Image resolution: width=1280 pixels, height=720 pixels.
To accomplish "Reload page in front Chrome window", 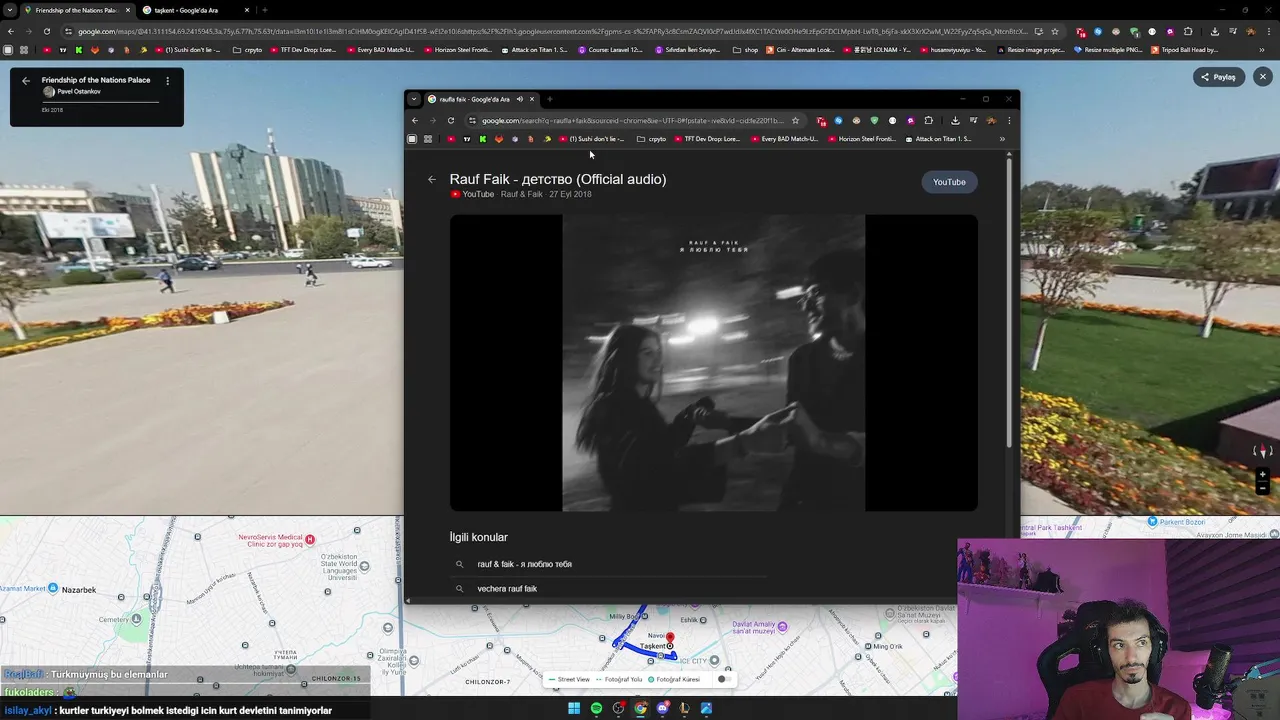I will pyautogui.click(x=451, y=121).
